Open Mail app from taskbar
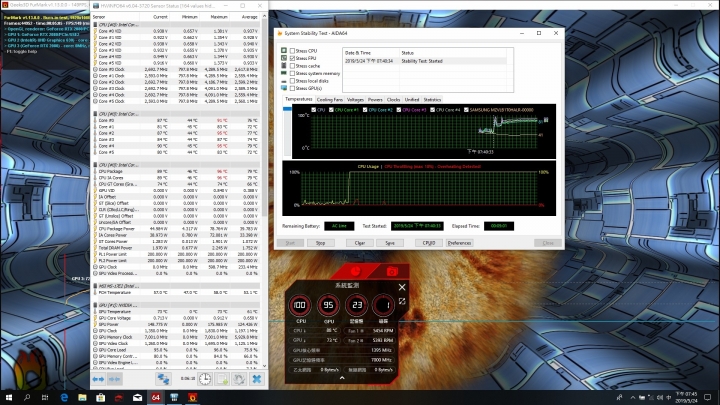Screen dimensions: 720x405 (x=137, y=398)
